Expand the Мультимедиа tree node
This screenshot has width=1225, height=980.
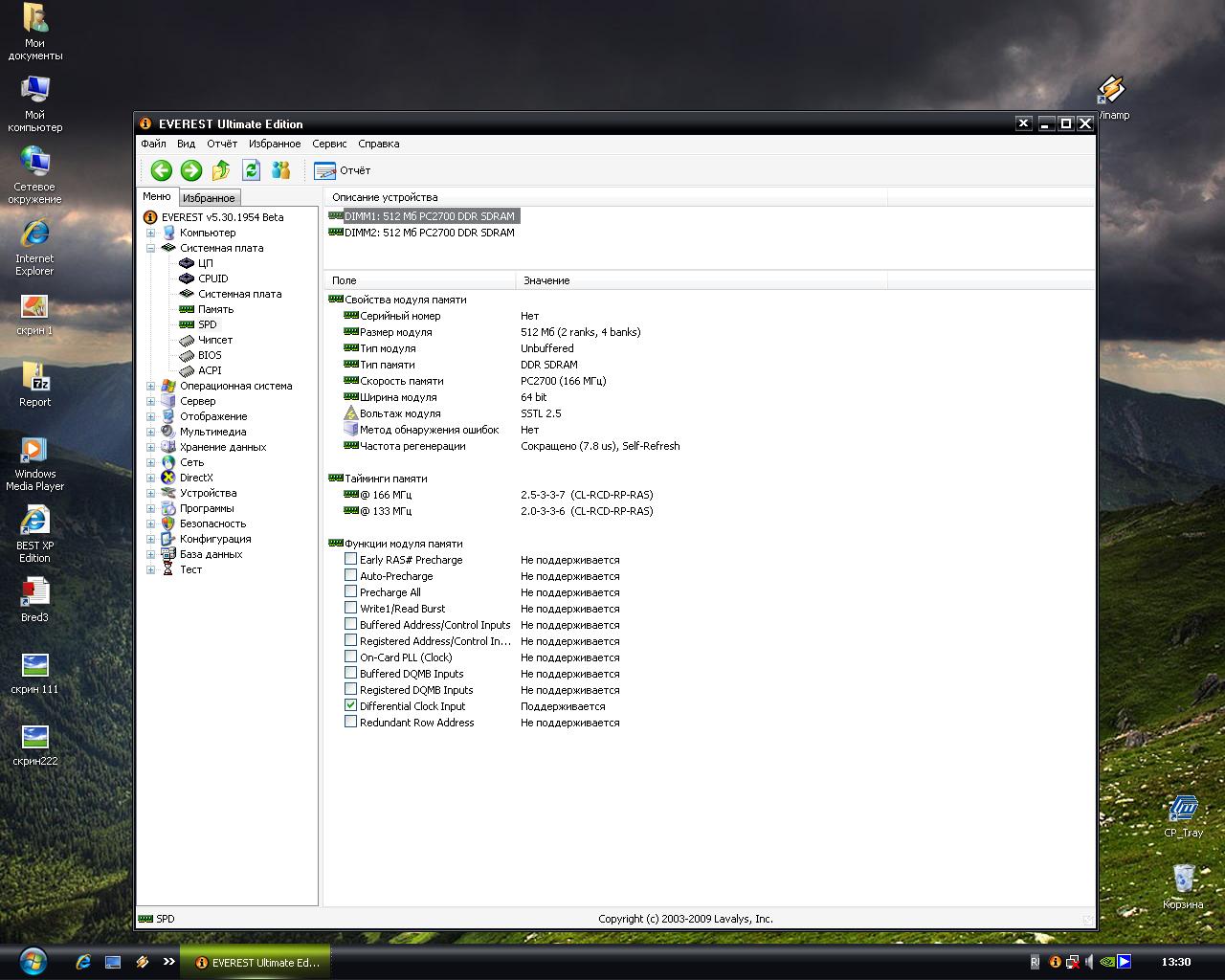click(150, 432)
